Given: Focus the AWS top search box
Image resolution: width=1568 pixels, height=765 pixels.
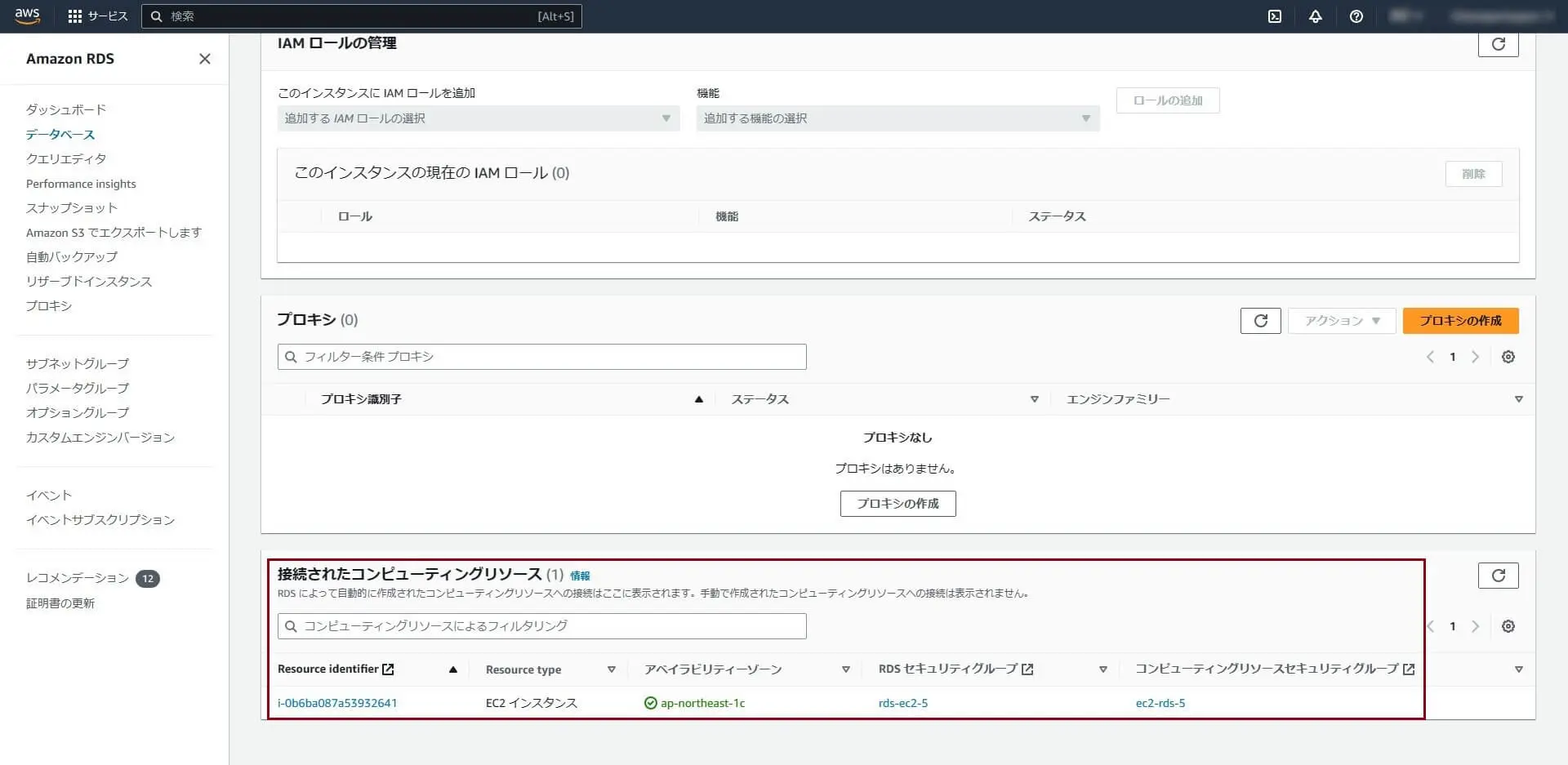Looking at the screenshot, I should click(x=362, y=16).
